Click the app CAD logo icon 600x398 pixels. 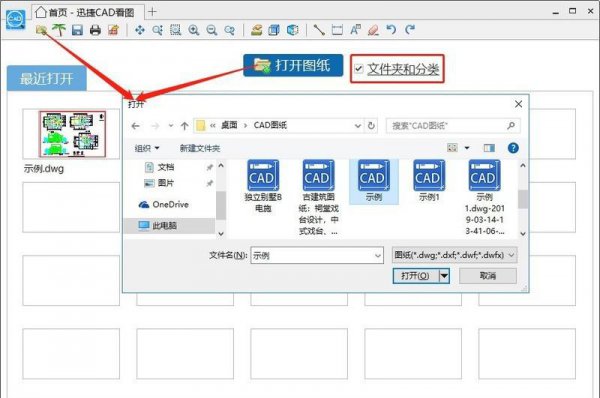[x=15, y=19]
